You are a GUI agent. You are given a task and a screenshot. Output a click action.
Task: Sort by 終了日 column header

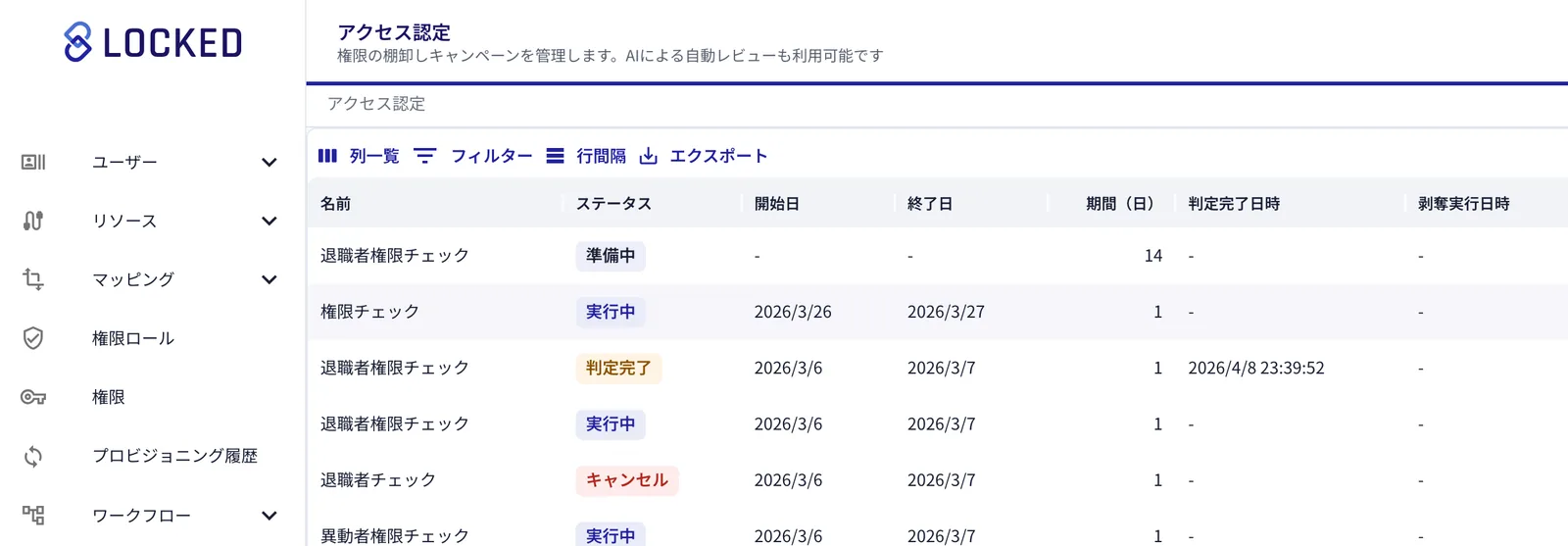coord(930,204)
